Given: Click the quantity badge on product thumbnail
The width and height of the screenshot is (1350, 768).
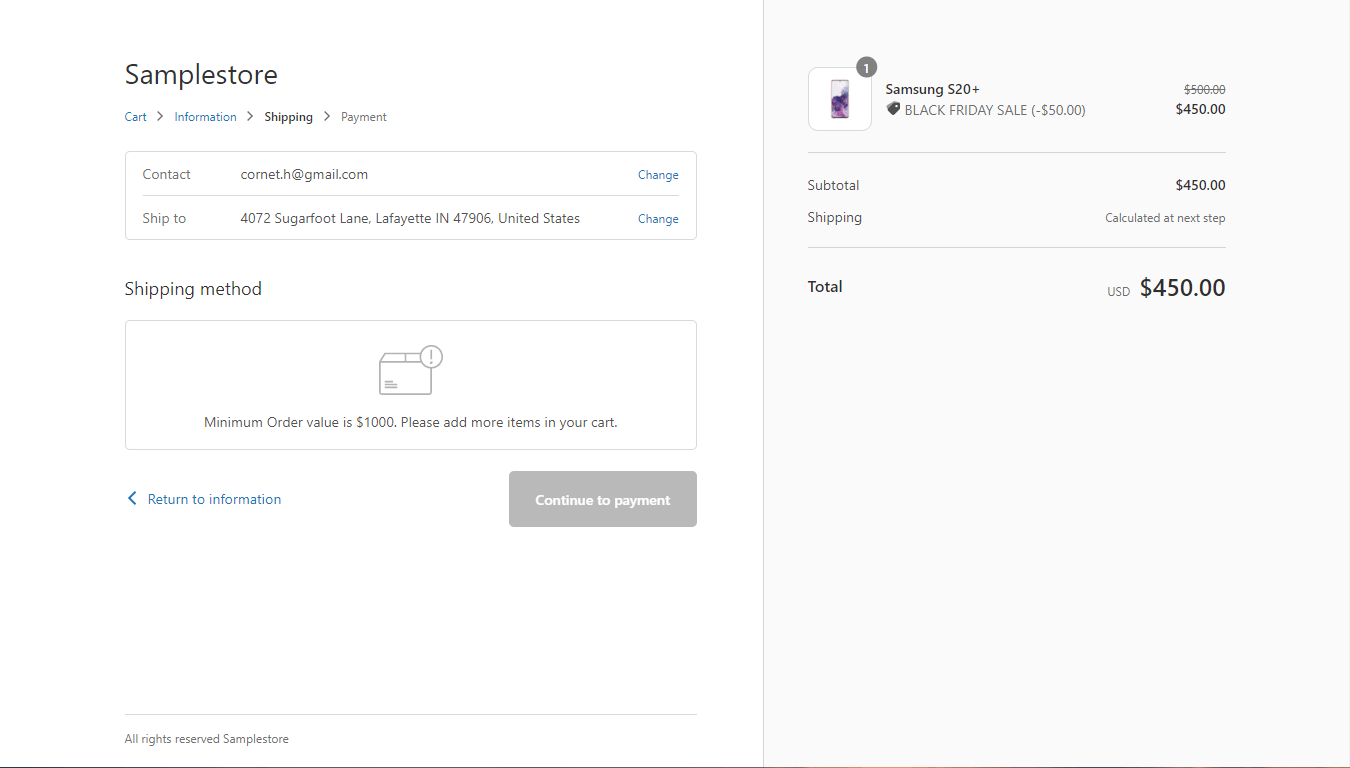Looking at the screenshot, I should [866, 68].
